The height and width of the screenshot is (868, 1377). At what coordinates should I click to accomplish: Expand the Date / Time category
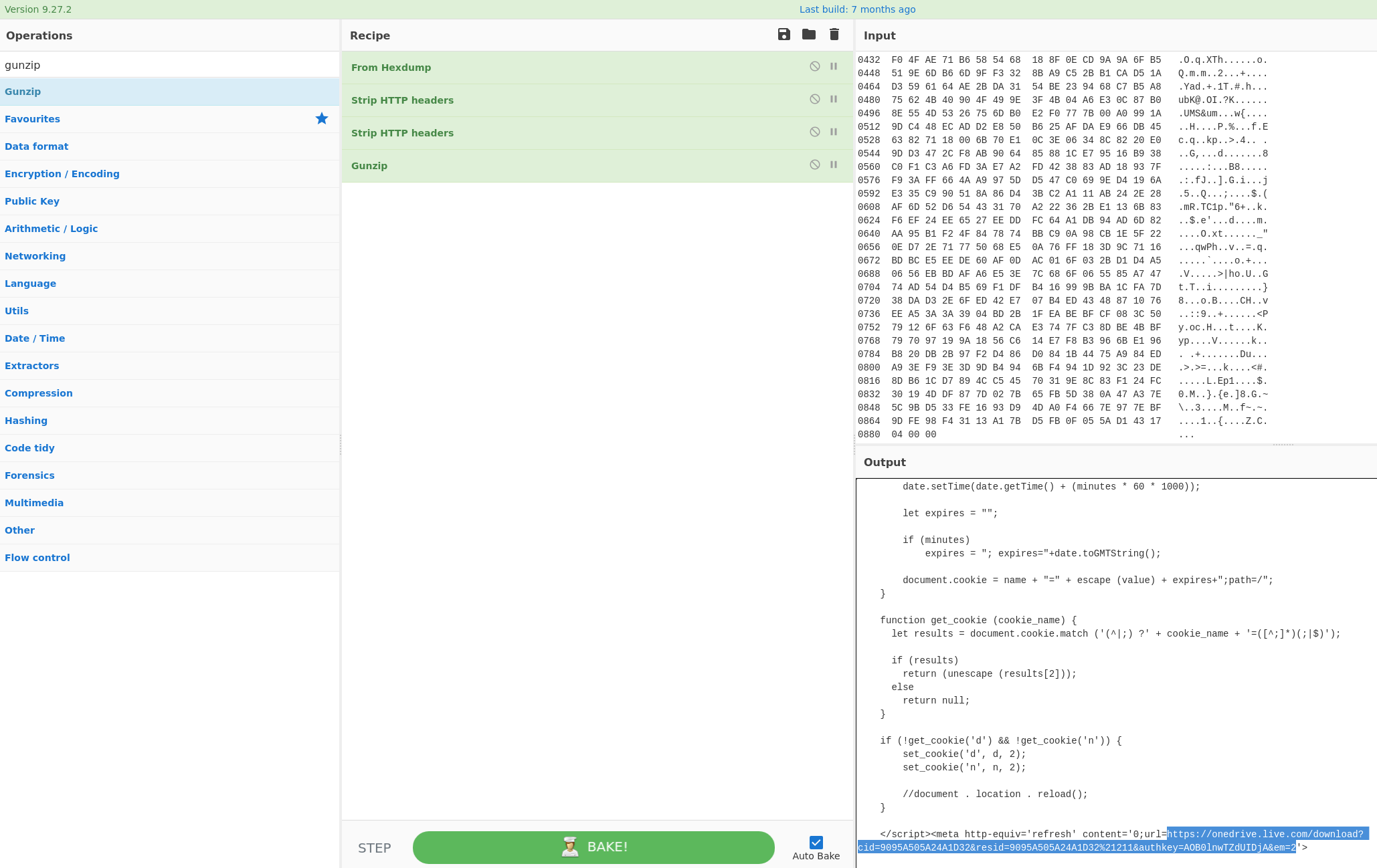click(x=169, y=338)
